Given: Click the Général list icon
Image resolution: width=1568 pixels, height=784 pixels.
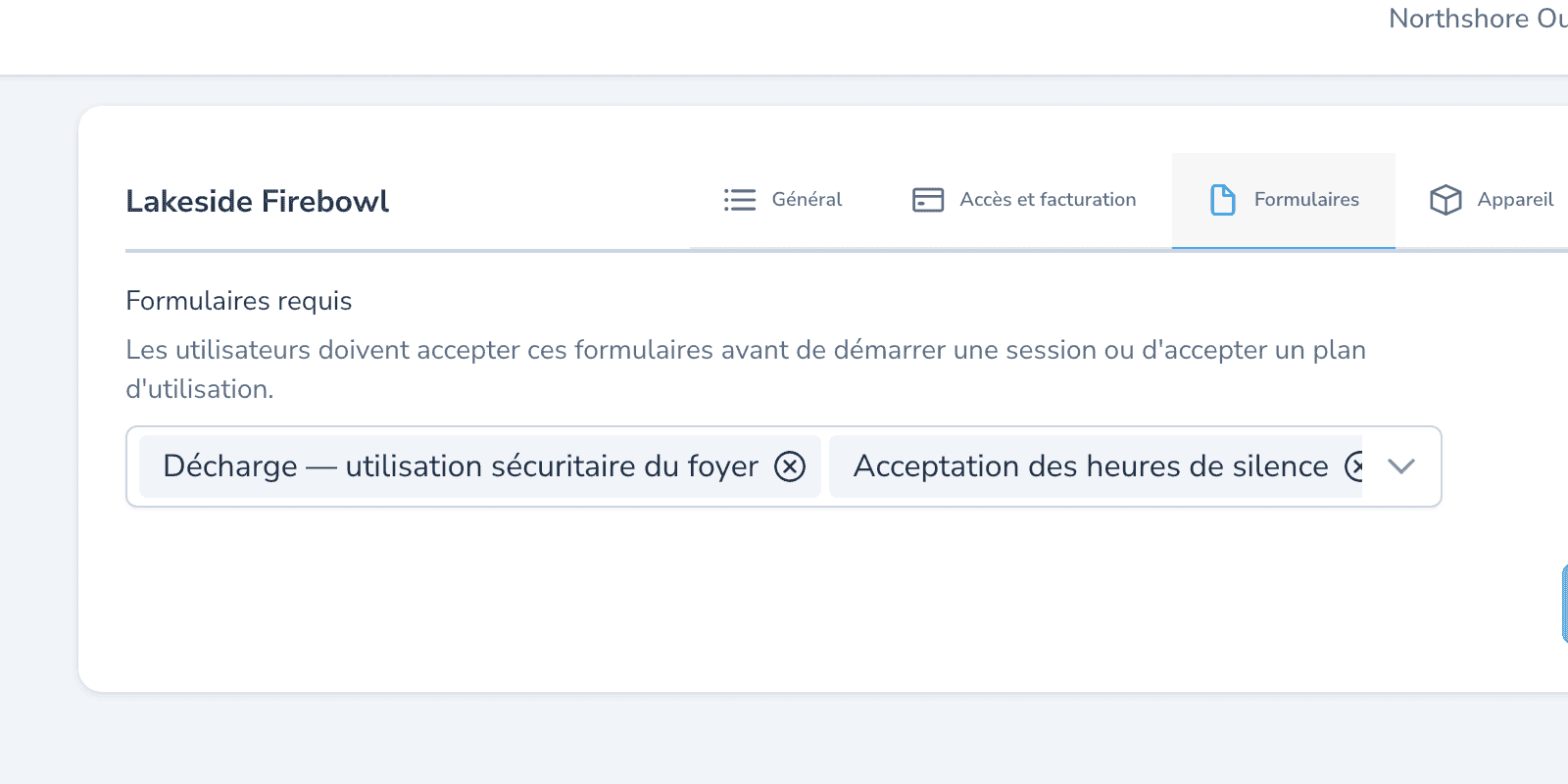Looking at the screenshot, I should (740, 200).
